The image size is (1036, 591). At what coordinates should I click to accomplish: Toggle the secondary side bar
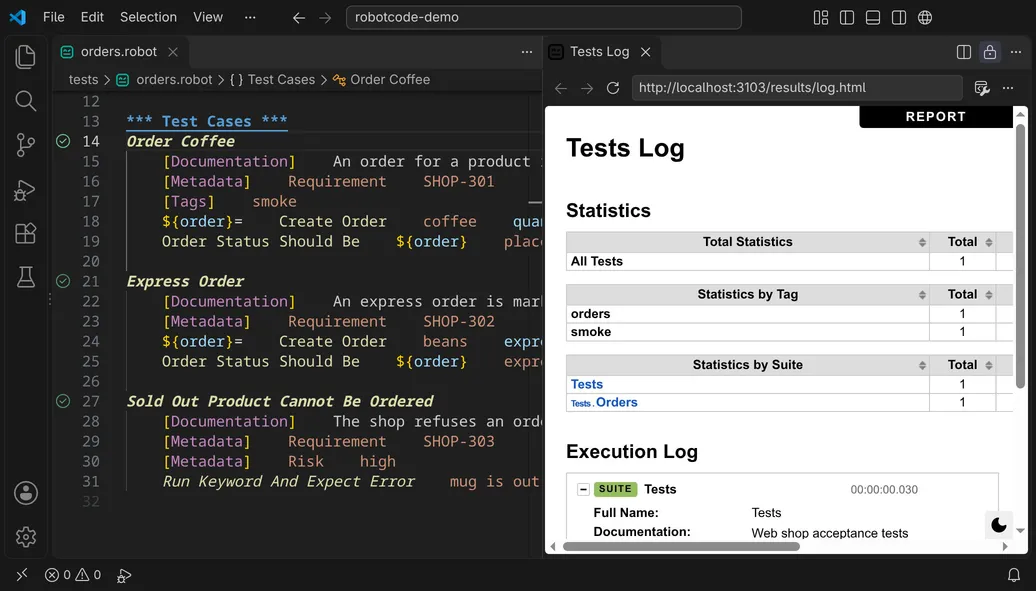[899, 18]
